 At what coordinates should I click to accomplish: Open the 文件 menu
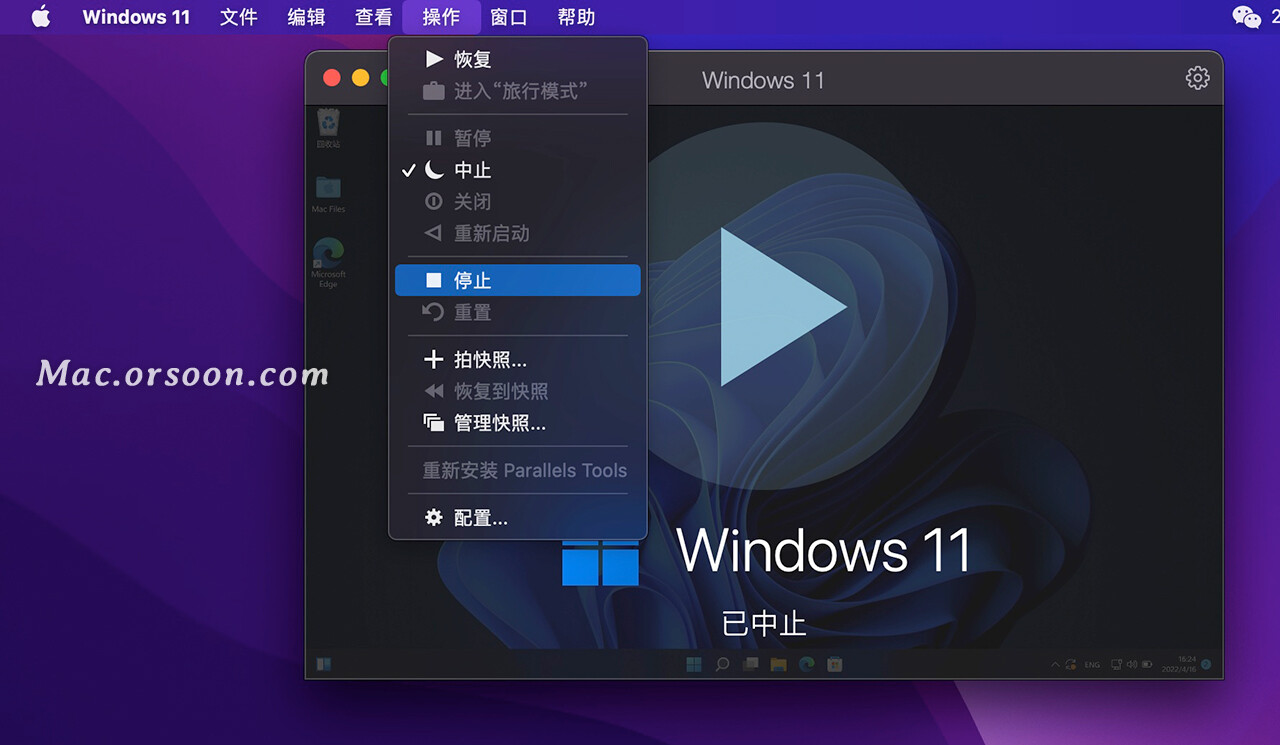click(239, 17)
